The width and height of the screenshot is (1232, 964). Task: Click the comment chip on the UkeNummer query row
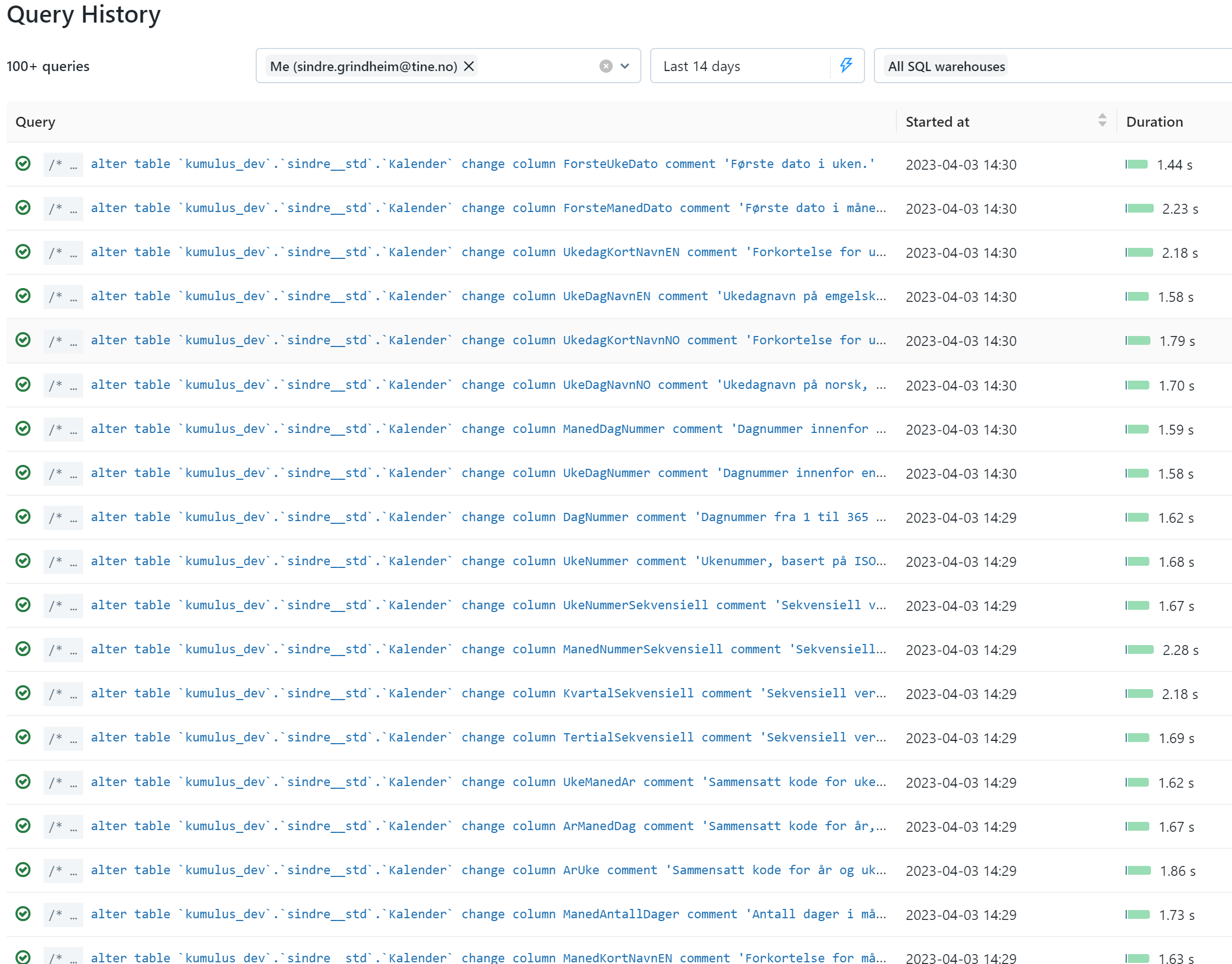pos(63,561)
